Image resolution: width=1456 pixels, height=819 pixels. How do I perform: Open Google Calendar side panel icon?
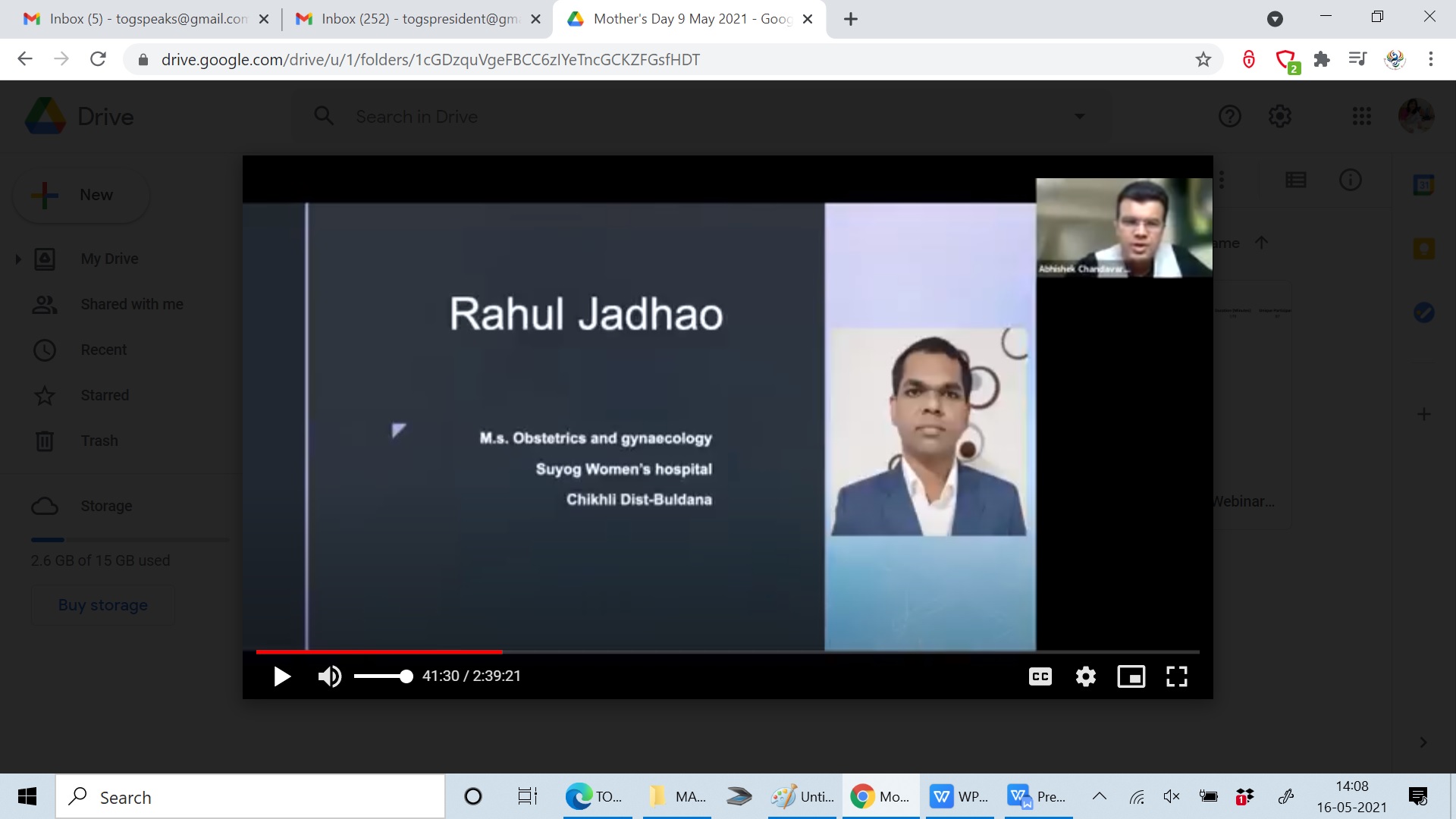coord(1424,185)
